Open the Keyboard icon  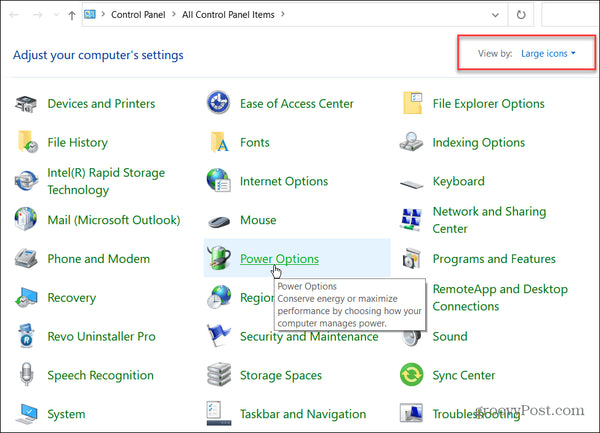coord(411,185)
